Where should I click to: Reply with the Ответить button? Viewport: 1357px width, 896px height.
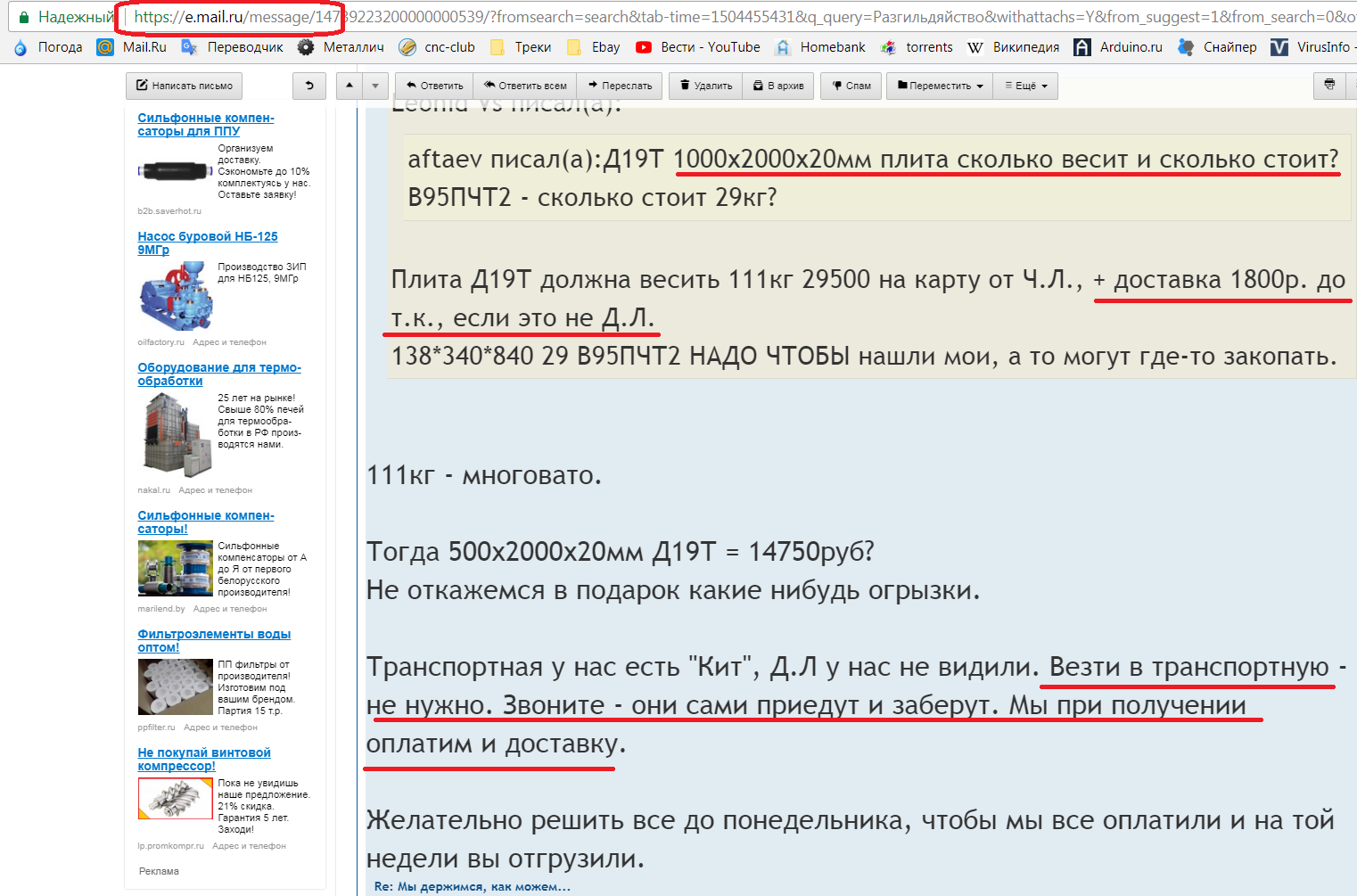pos(434,86)
